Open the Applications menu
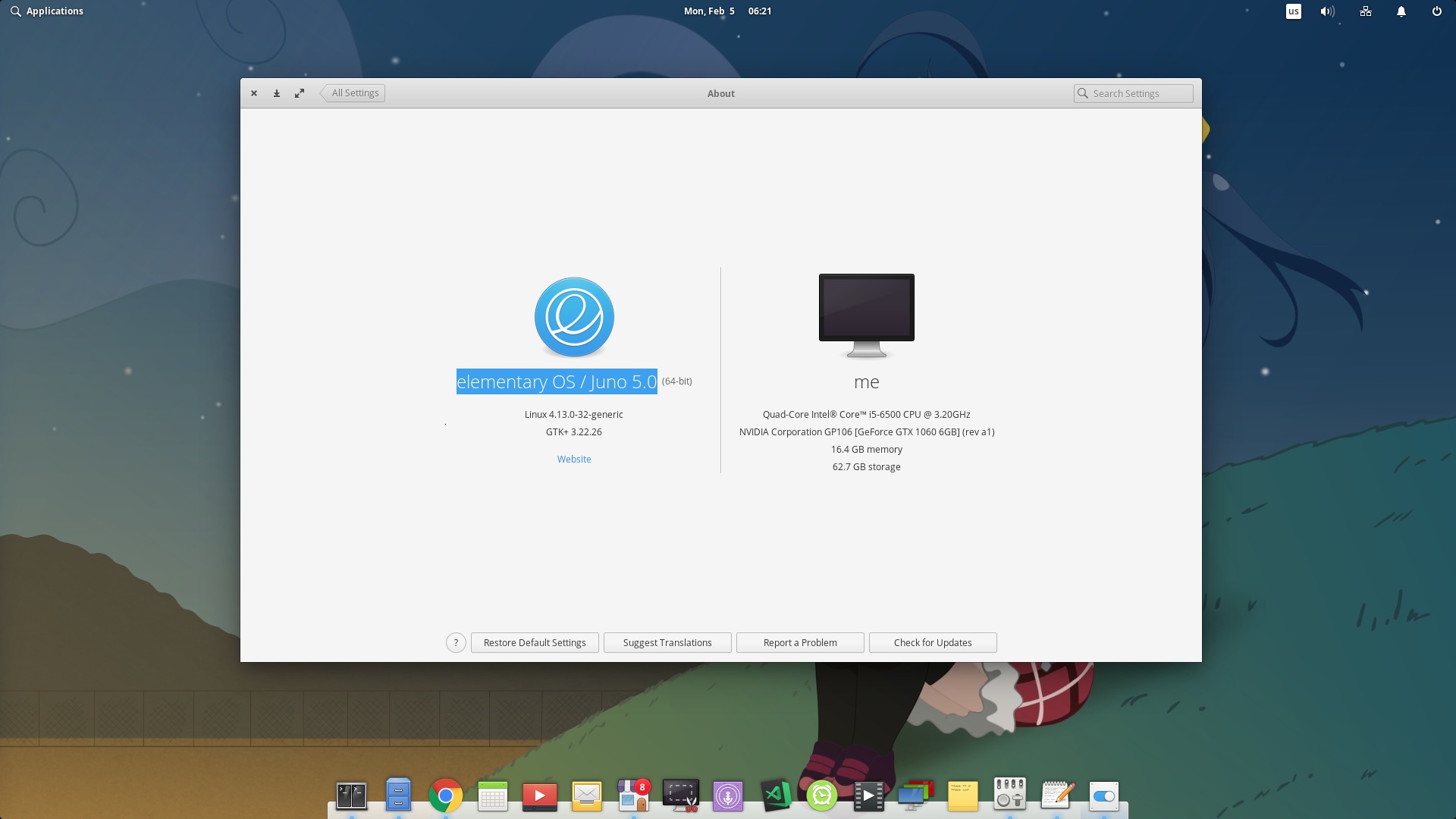 47,11
